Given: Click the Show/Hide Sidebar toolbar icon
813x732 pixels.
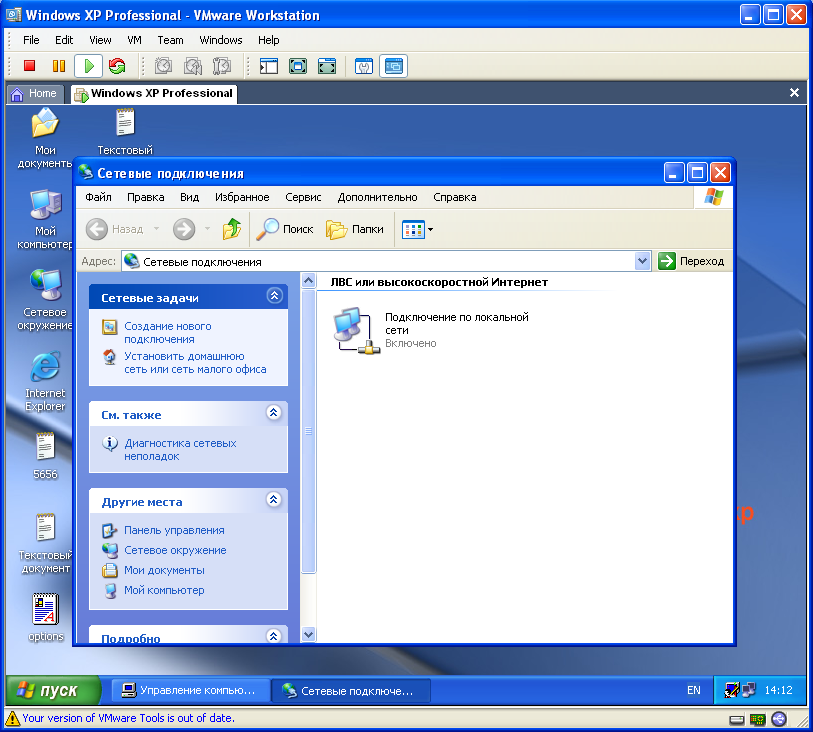Looking at the screenshot, I should click(269, 66).
